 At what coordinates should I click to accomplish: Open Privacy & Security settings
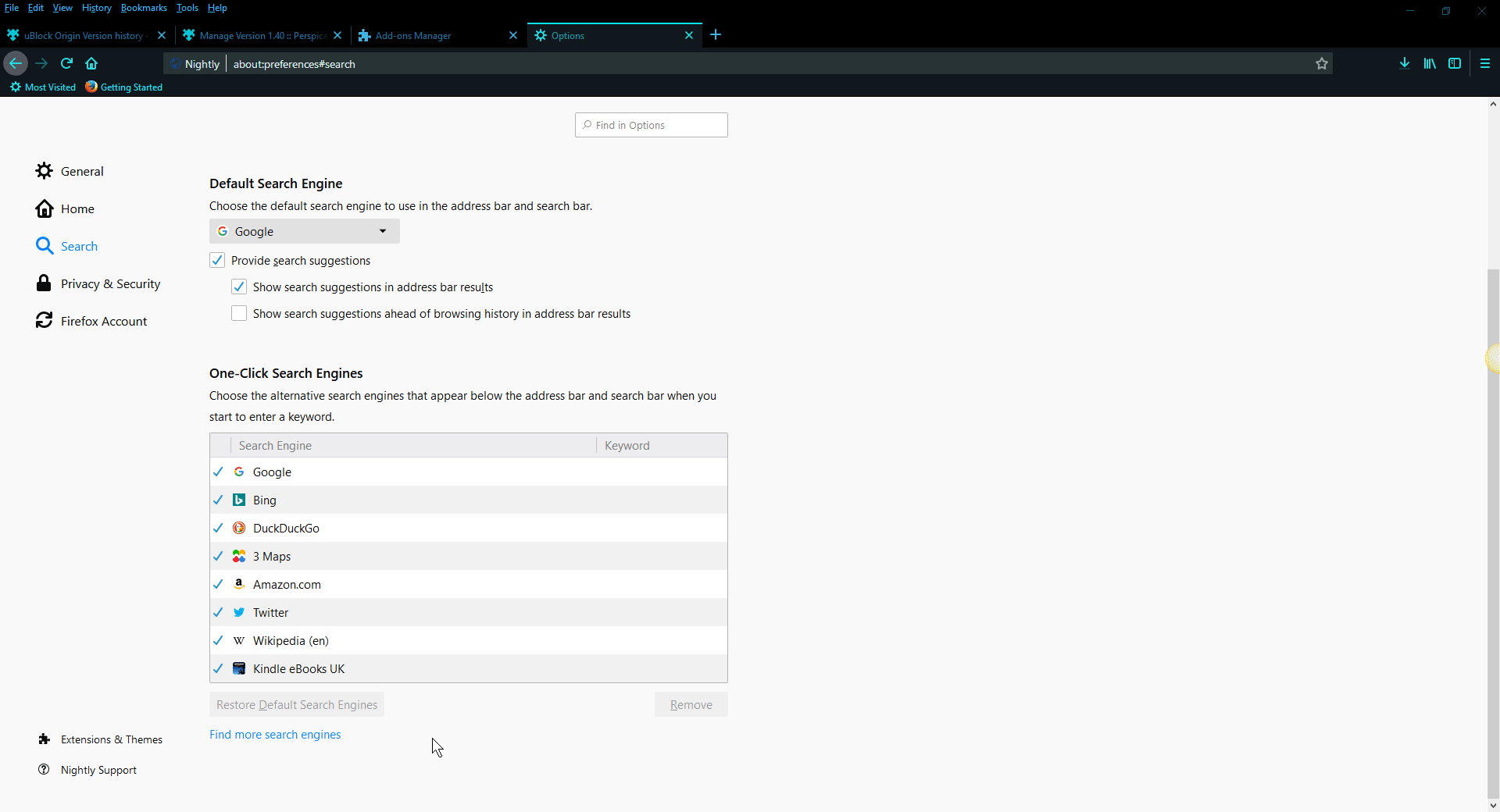[x=109, y=283]
